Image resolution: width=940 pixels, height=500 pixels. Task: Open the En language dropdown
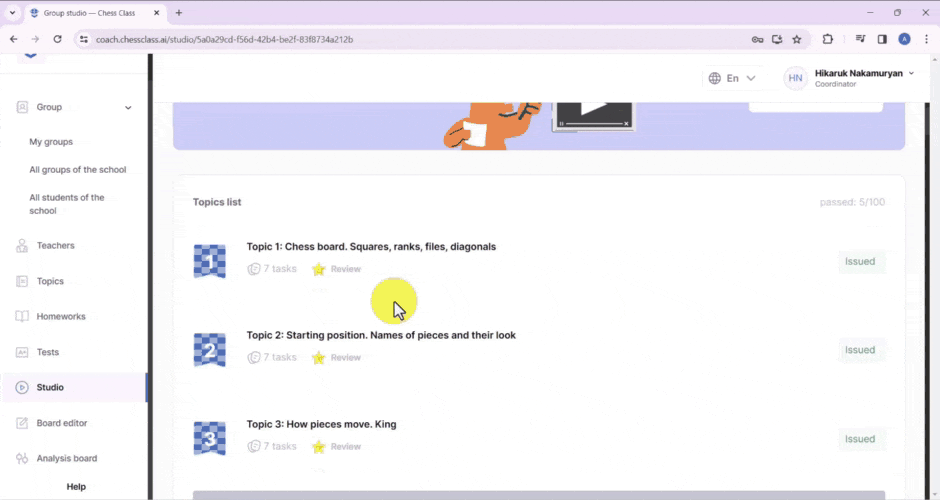732,79
